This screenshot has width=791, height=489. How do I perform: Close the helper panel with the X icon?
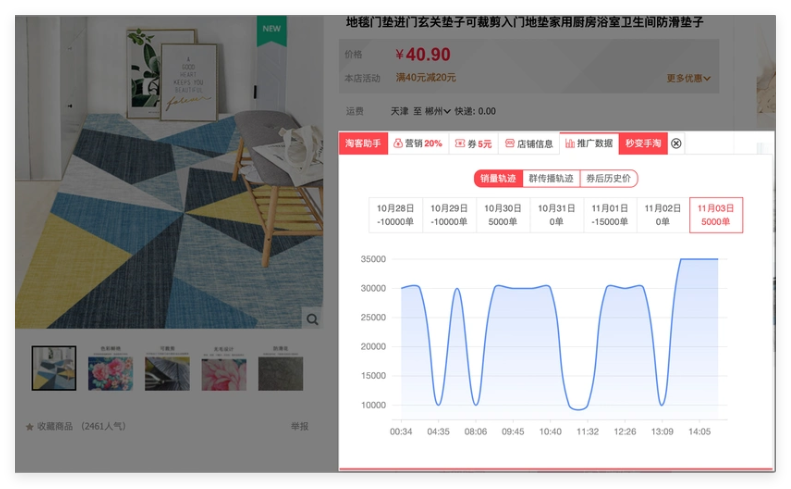click(676, 144)
